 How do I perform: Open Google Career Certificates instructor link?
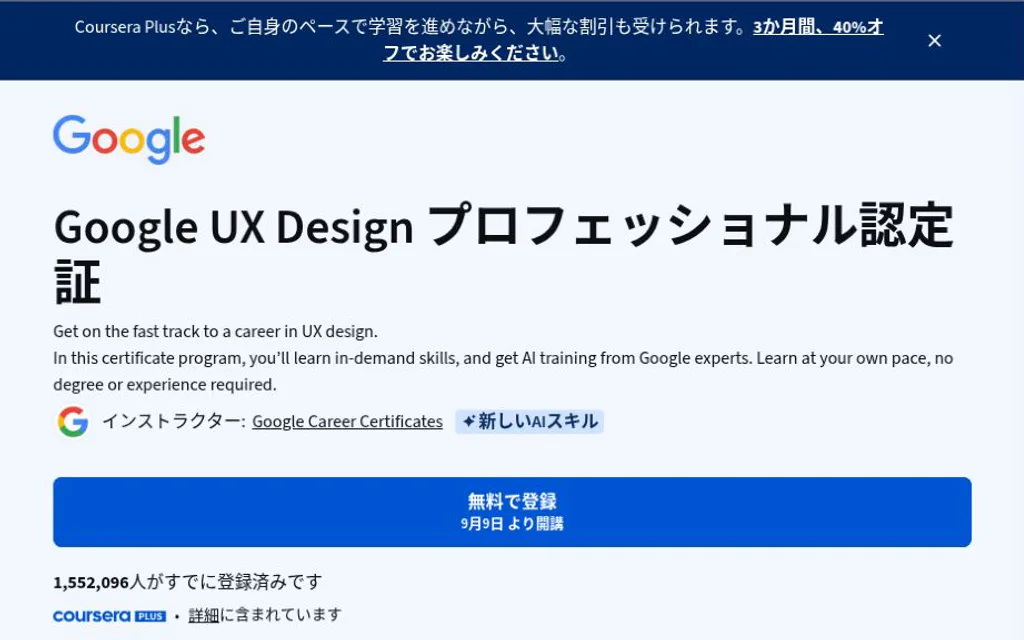347,422
